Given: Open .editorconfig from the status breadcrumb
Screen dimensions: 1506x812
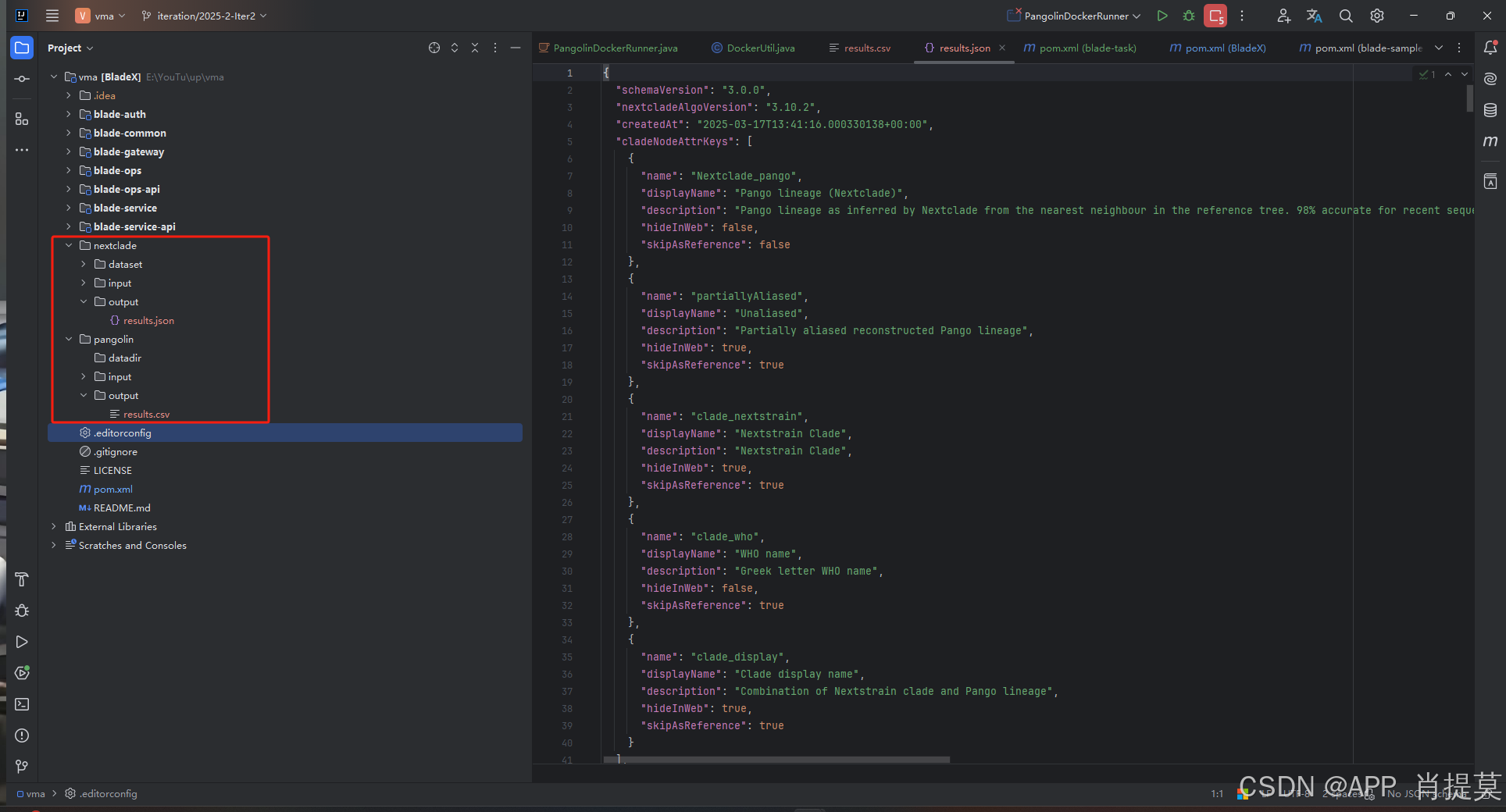Looking at the screenshot, I should click(x=107, y=793).
